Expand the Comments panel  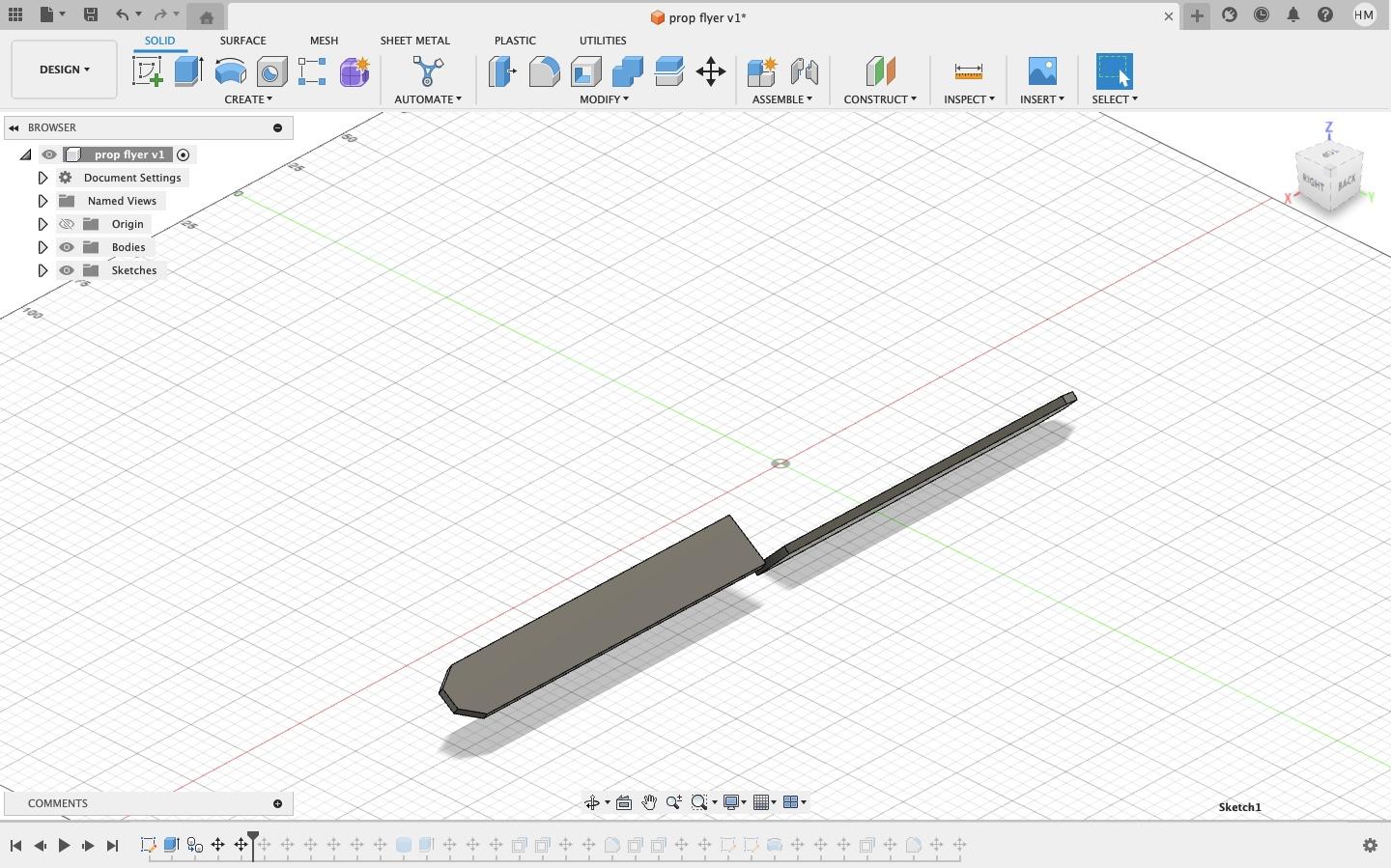tap(277, 803)
